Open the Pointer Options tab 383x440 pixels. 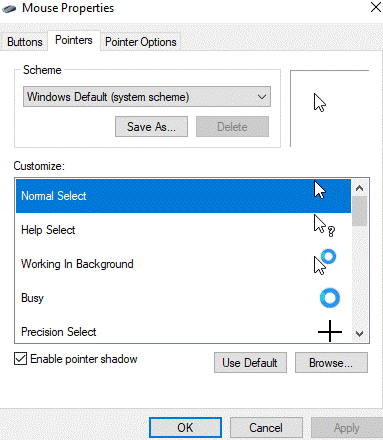pos(141,42)
